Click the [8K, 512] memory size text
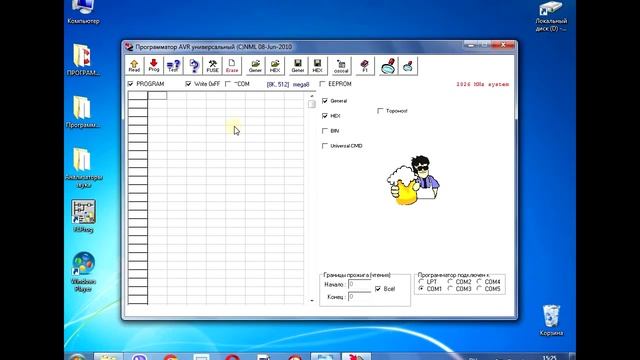The image size is (640, 360). 278,84
